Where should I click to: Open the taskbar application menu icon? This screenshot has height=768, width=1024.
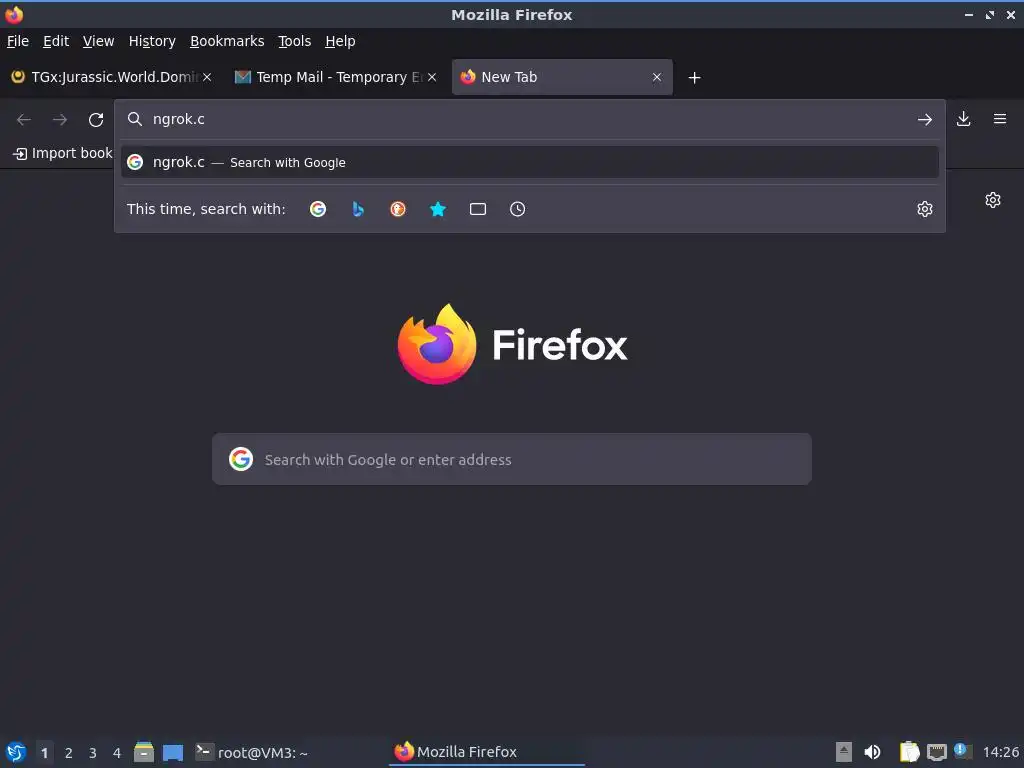pos(16,752)
